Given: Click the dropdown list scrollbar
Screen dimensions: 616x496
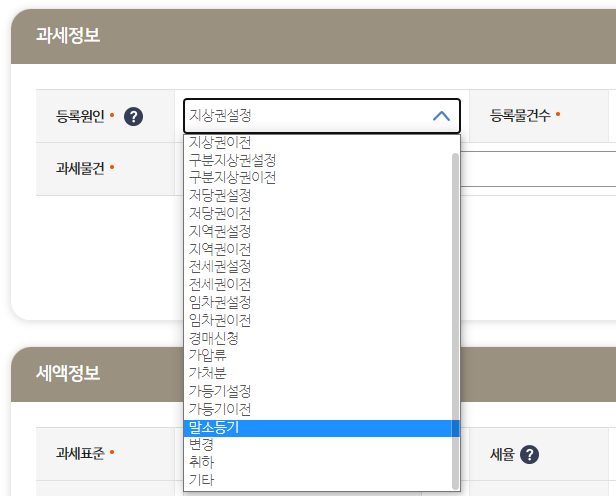Looking at the screenshot, I should (x=455, y=321).
